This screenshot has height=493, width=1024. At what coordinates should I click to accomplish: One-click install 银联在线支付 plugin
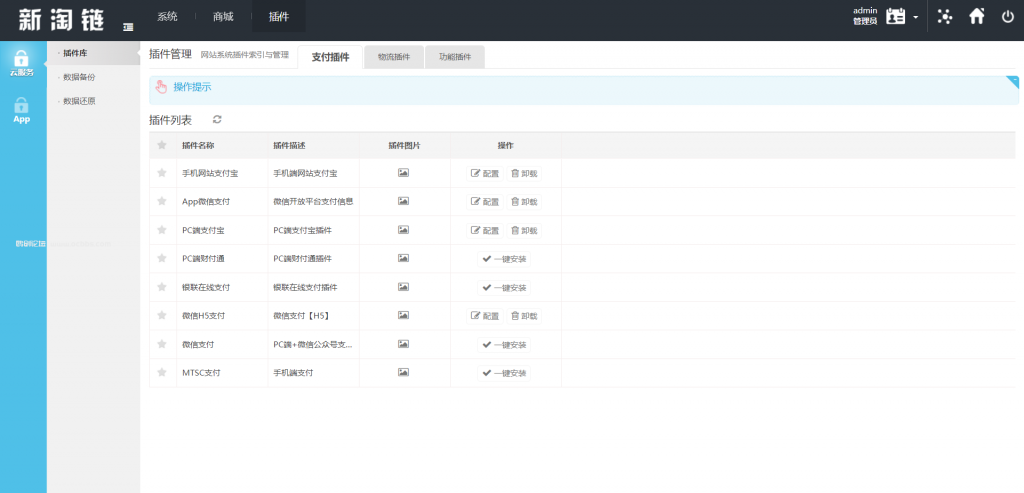coord(504,287)
